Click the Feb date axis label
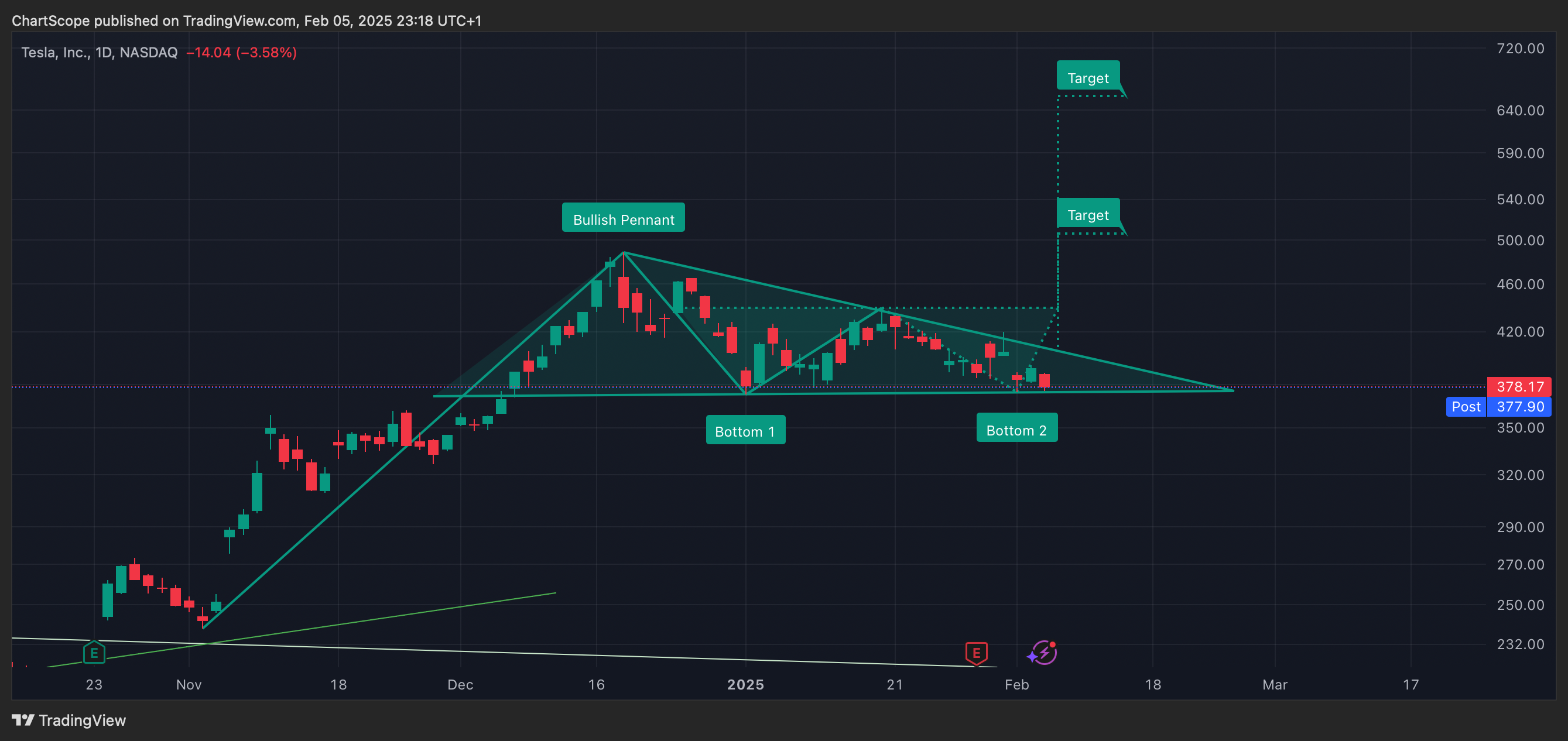Viewport: 1568px width, 741px height. click(x=1016, y=684)
